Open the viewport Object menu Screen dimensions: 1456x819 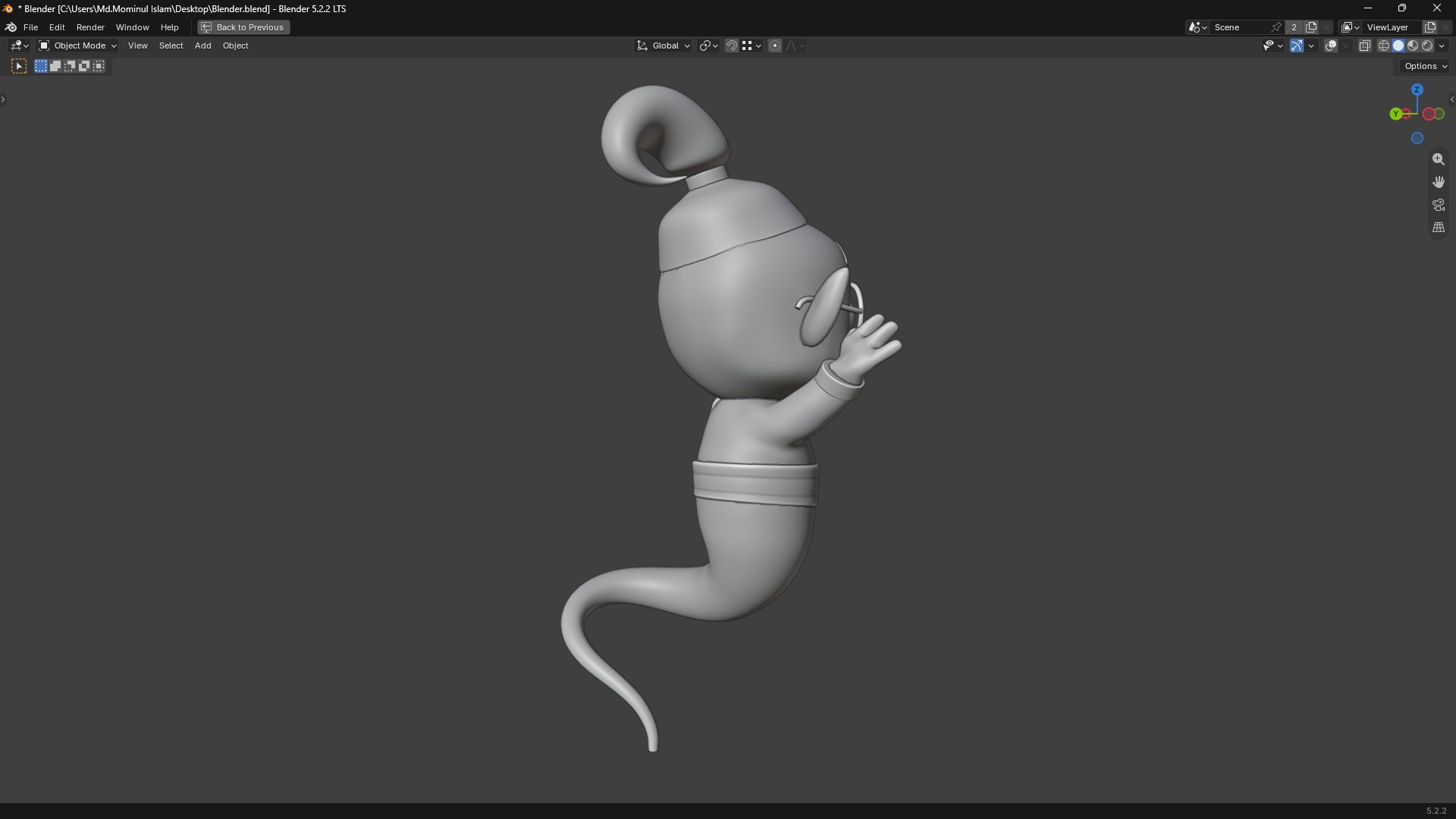tap(235, 45)
